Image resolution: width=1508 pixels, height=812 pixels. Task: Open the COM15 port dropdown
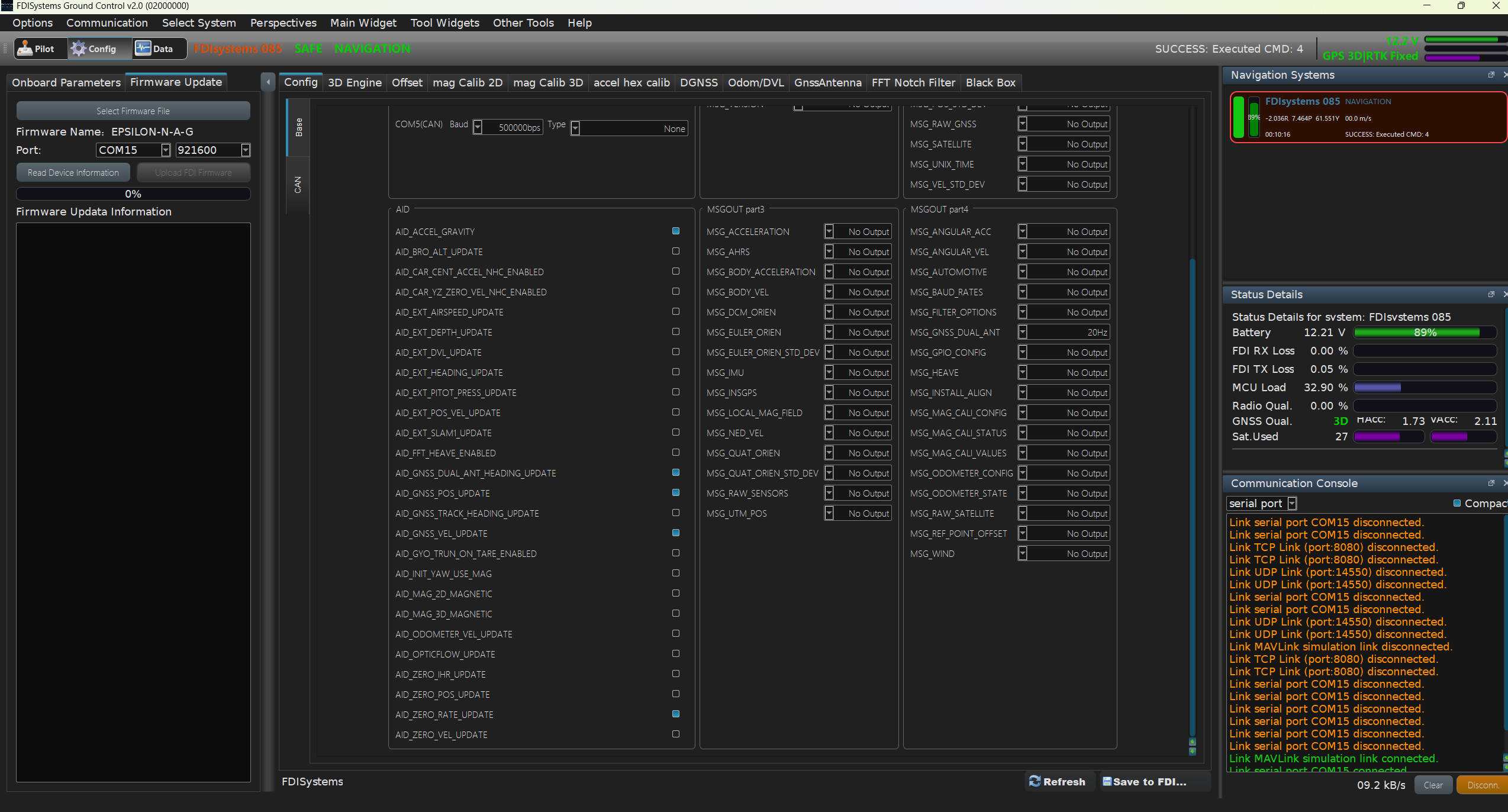(133, 150)
